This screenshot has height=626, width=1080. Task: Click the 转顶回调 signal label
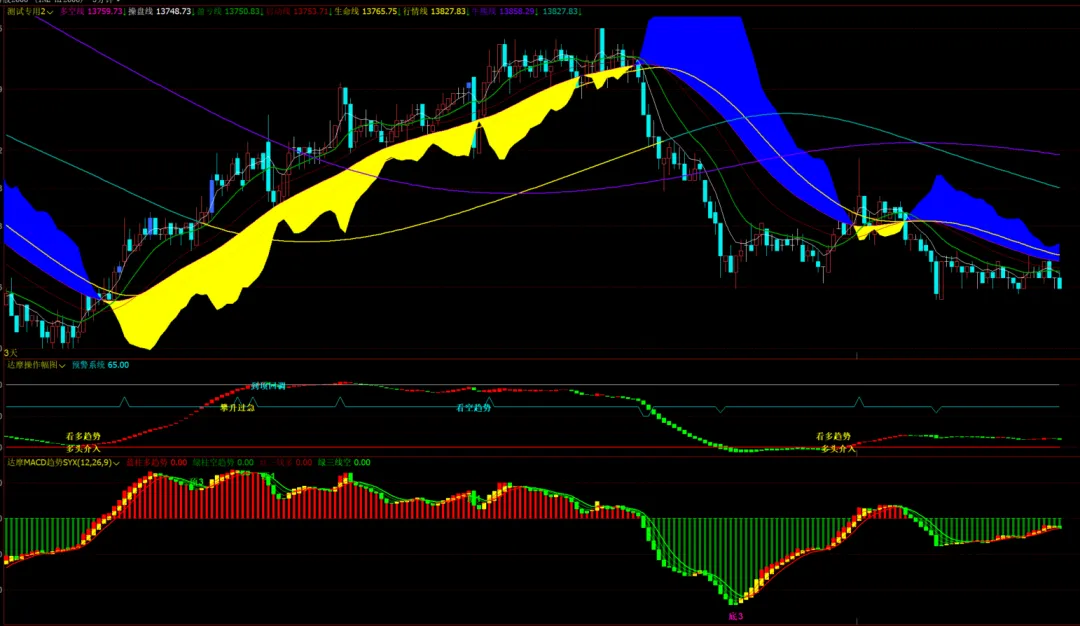tap(268, 386)
